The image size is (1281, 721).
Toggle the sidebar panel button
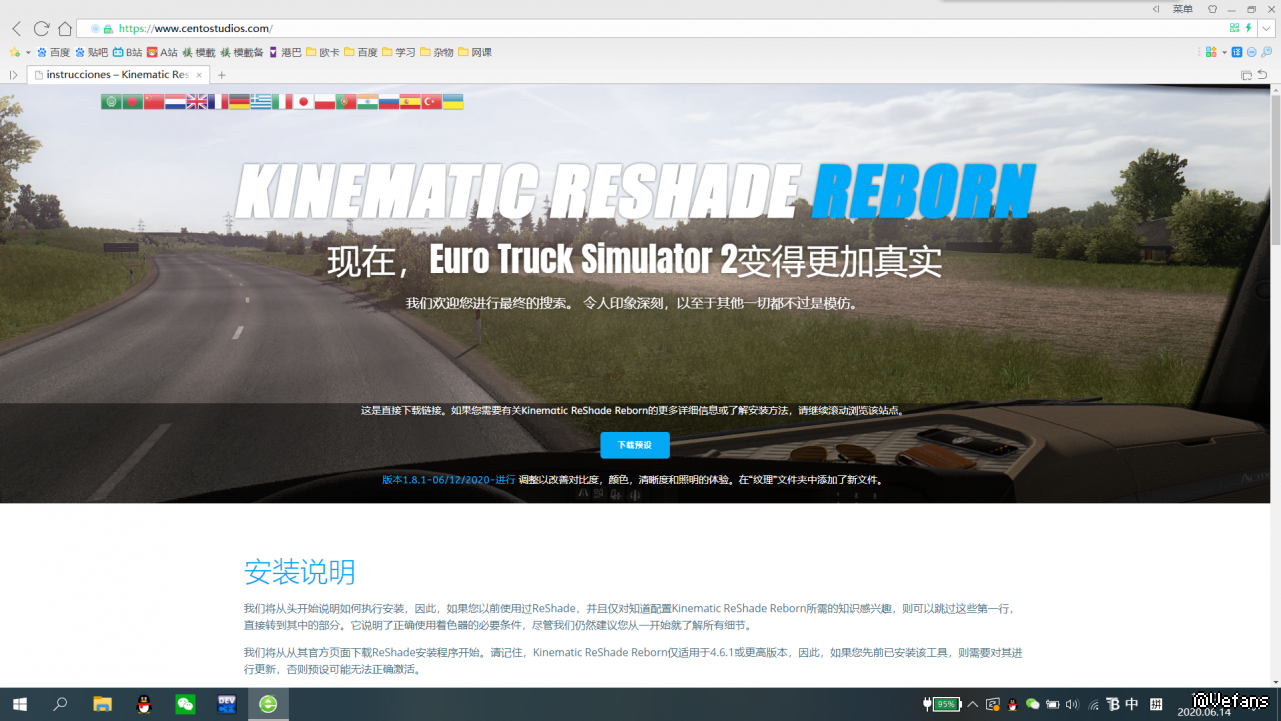coord(14,75)
